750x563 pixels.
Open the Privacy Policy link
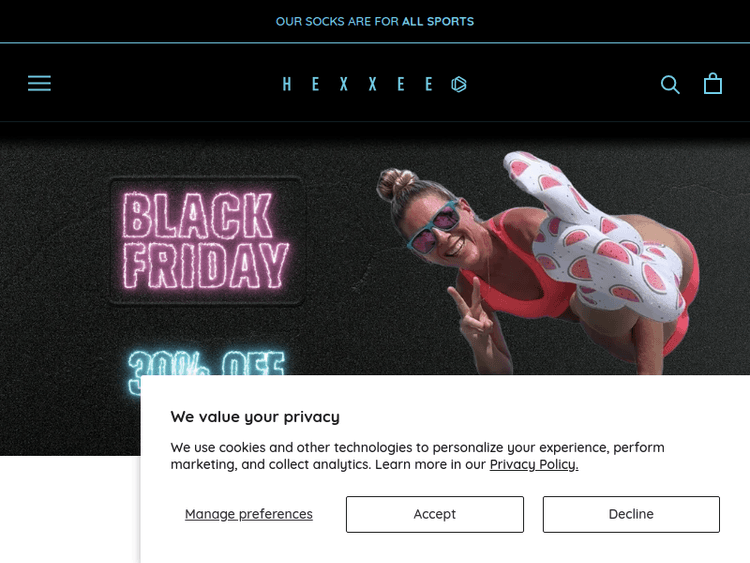coord(534,464)
